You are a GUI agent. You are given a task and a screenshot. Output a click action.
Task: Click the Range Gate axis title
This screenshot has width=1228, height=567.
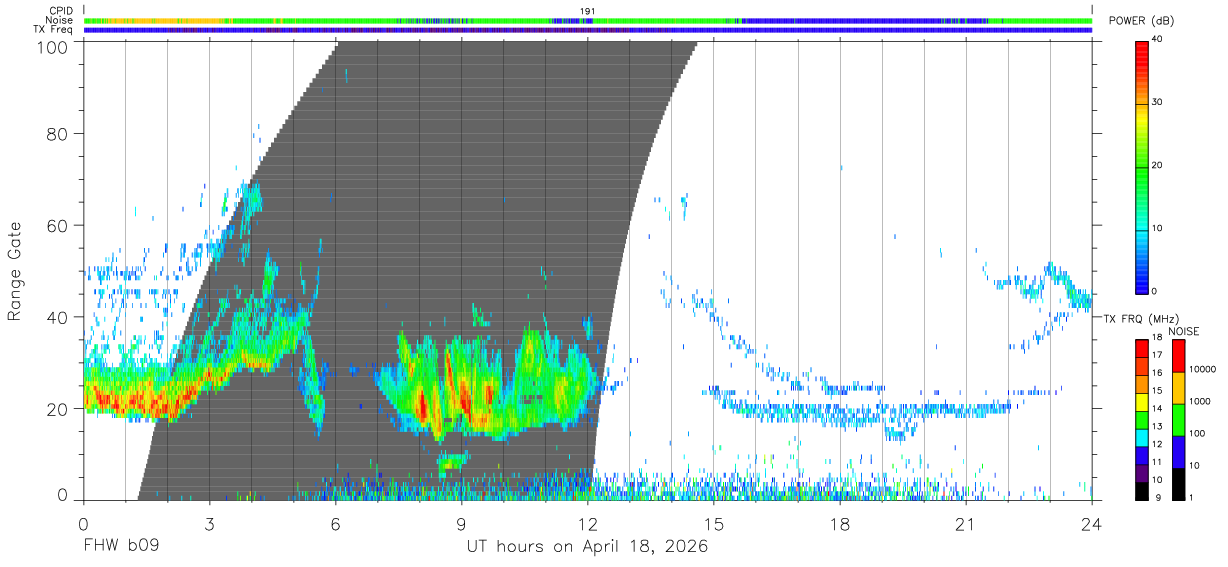(16, 272)
